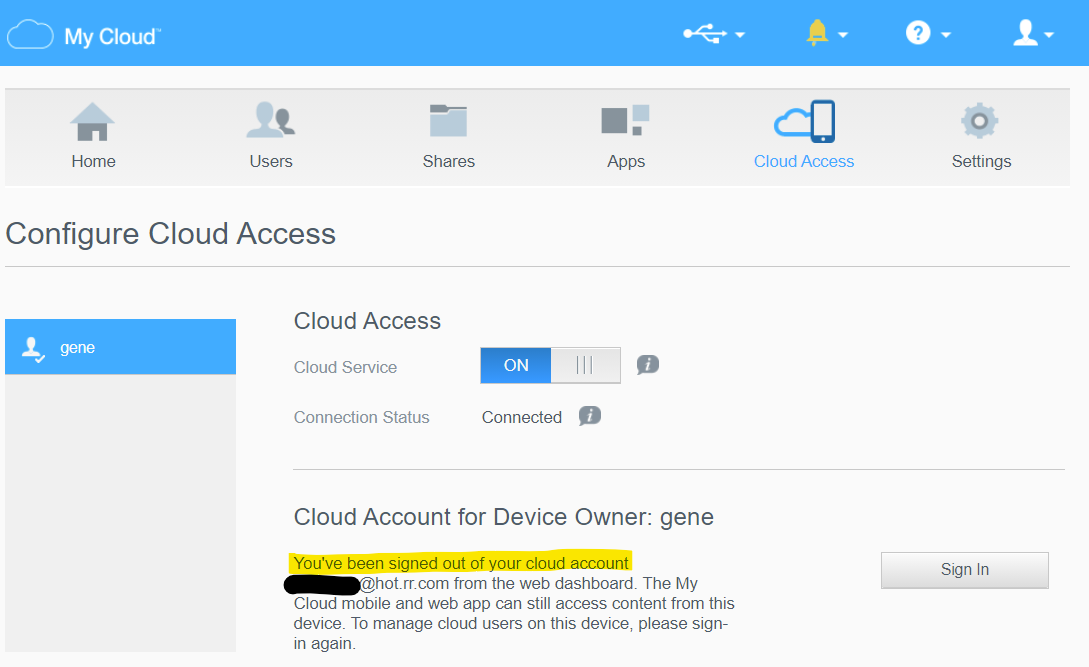
Task: Click the Connected status text
Action: point(522,418)
